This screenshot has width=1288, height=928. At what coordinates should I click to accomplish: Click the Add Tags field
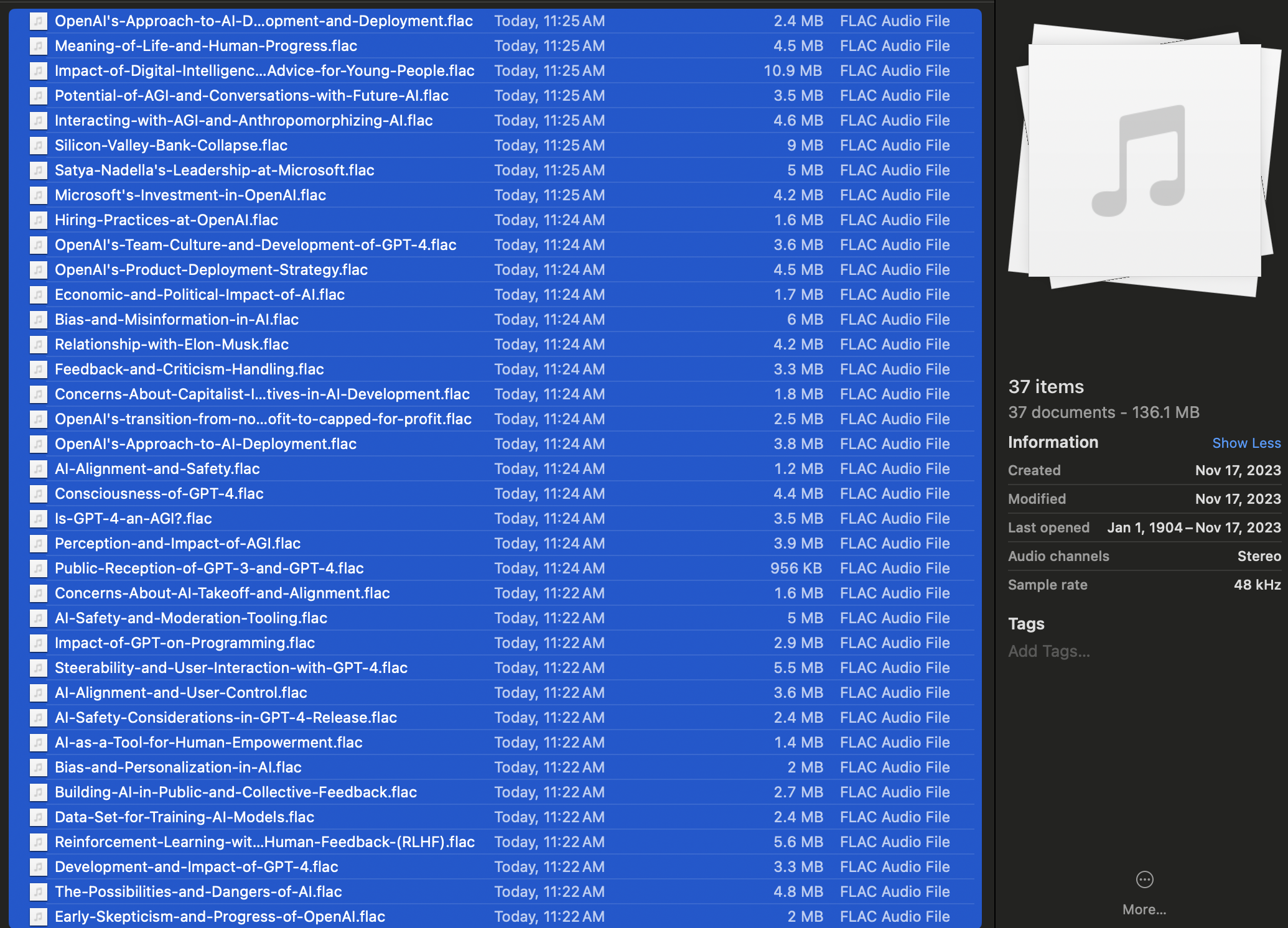(1049, 651)
